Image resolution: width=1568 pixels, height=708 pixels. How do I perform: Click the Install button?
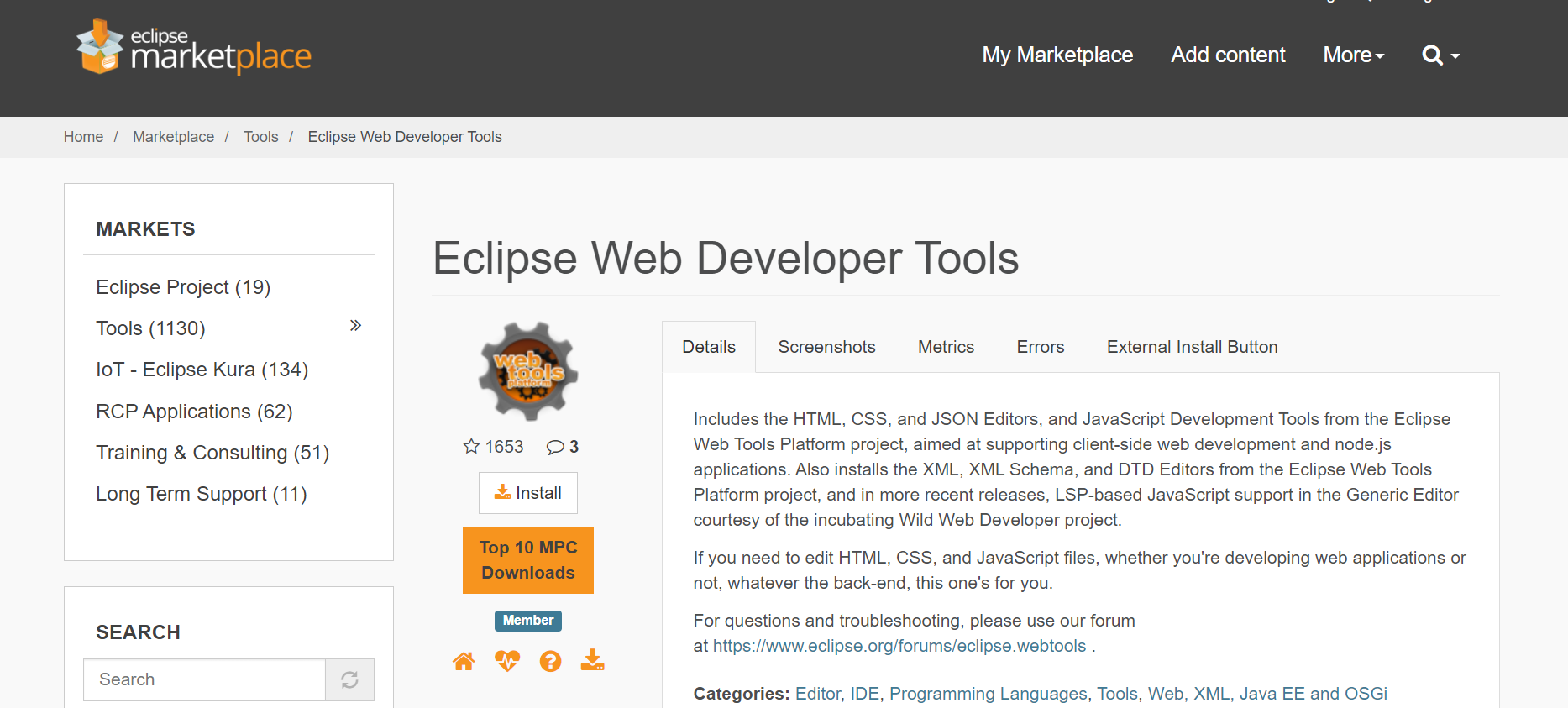tap(528, 493)
